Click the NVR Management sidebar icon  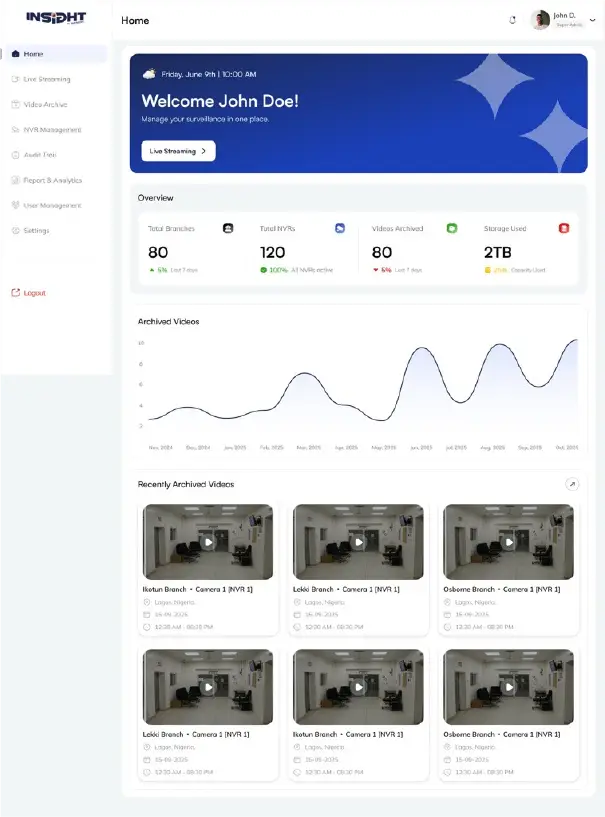[x=16, y=130]
